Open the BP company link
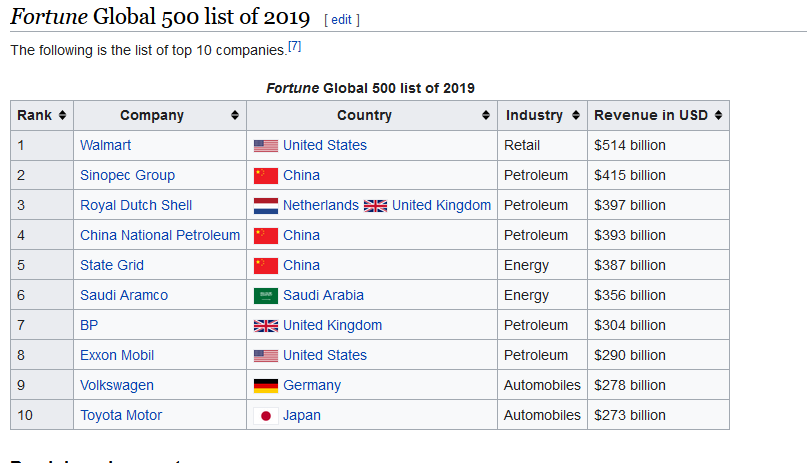 coord(89,325)
